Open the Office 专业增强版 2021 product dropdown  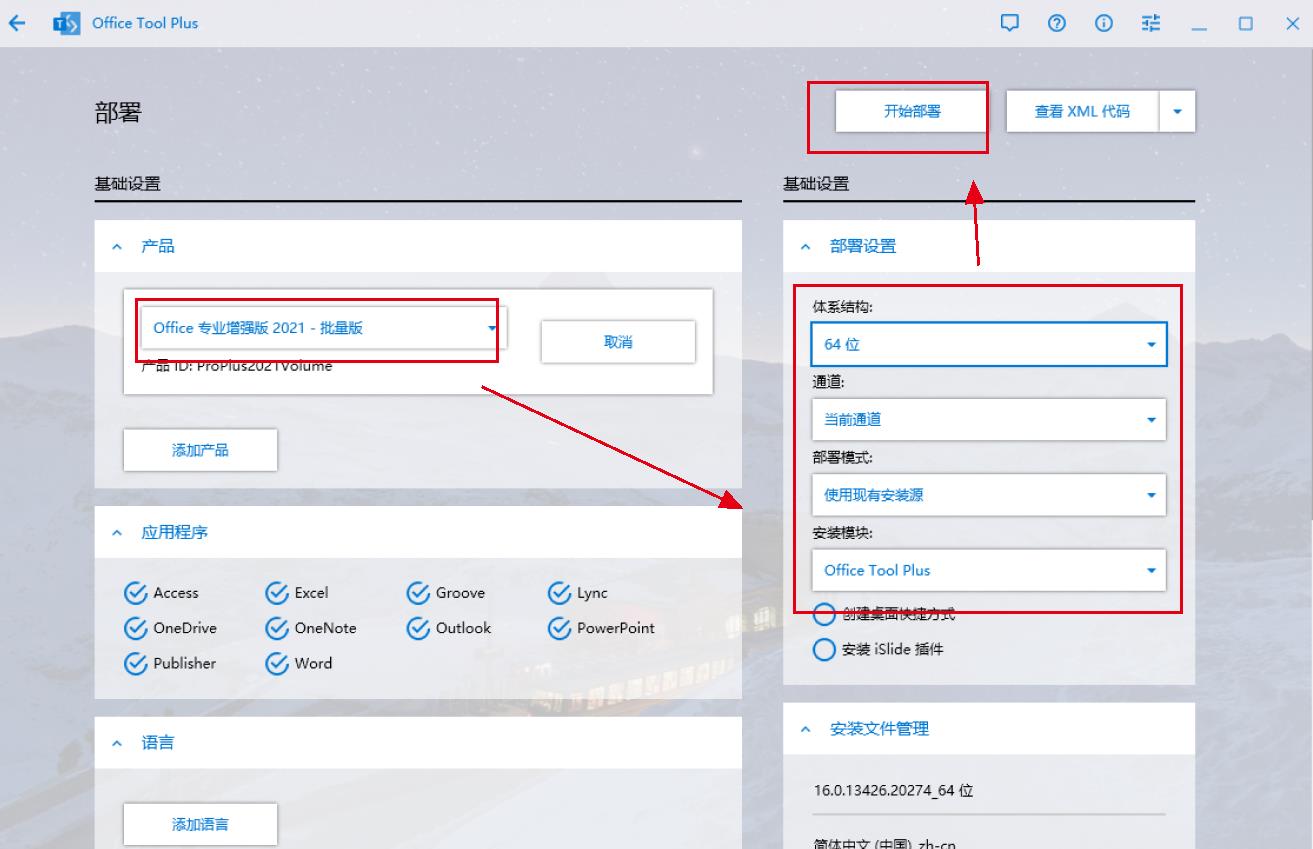click(x=324, y=328)
